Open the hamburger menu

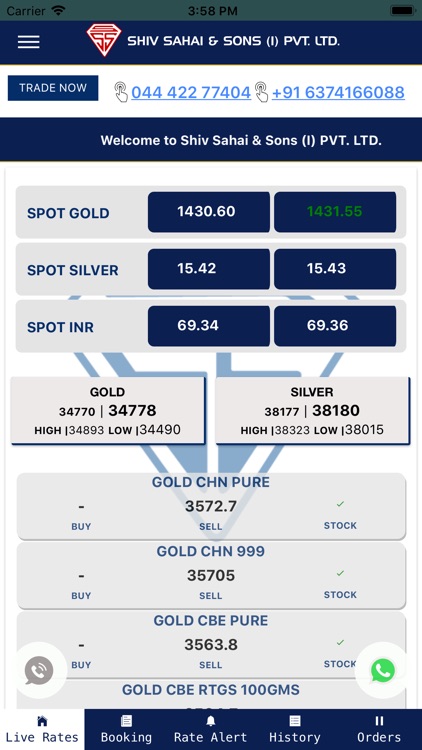[x=28, y=42]
